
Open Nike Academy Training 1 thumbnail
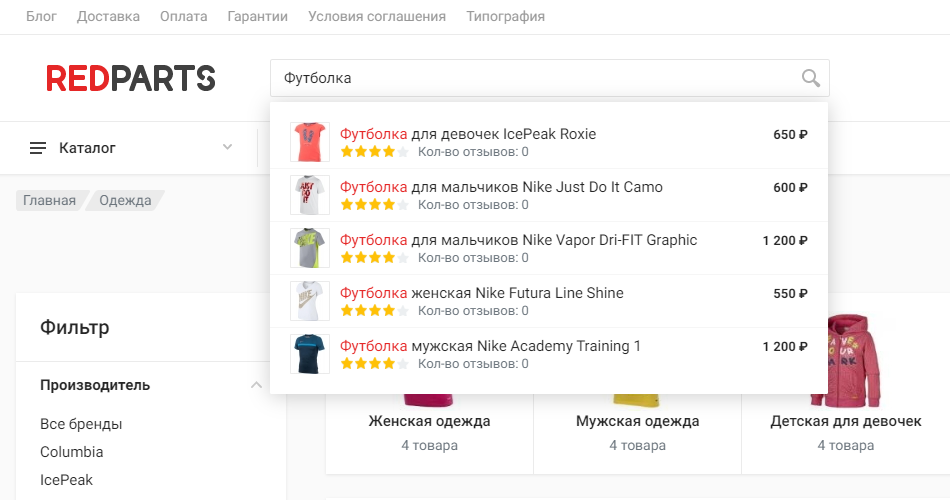310,354
